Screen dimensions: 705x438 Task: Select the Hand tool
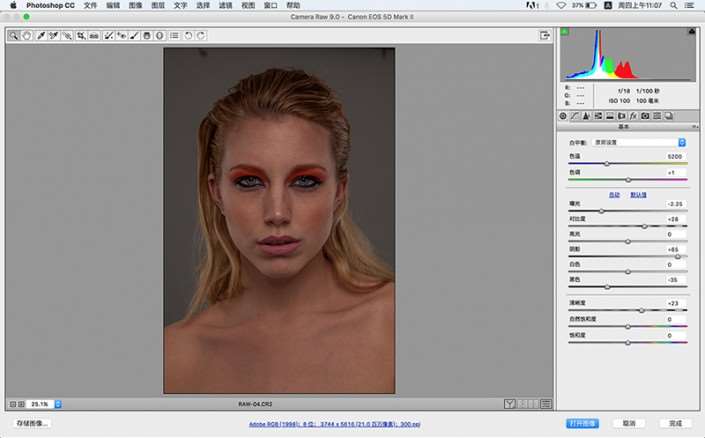tap(27, 36)
